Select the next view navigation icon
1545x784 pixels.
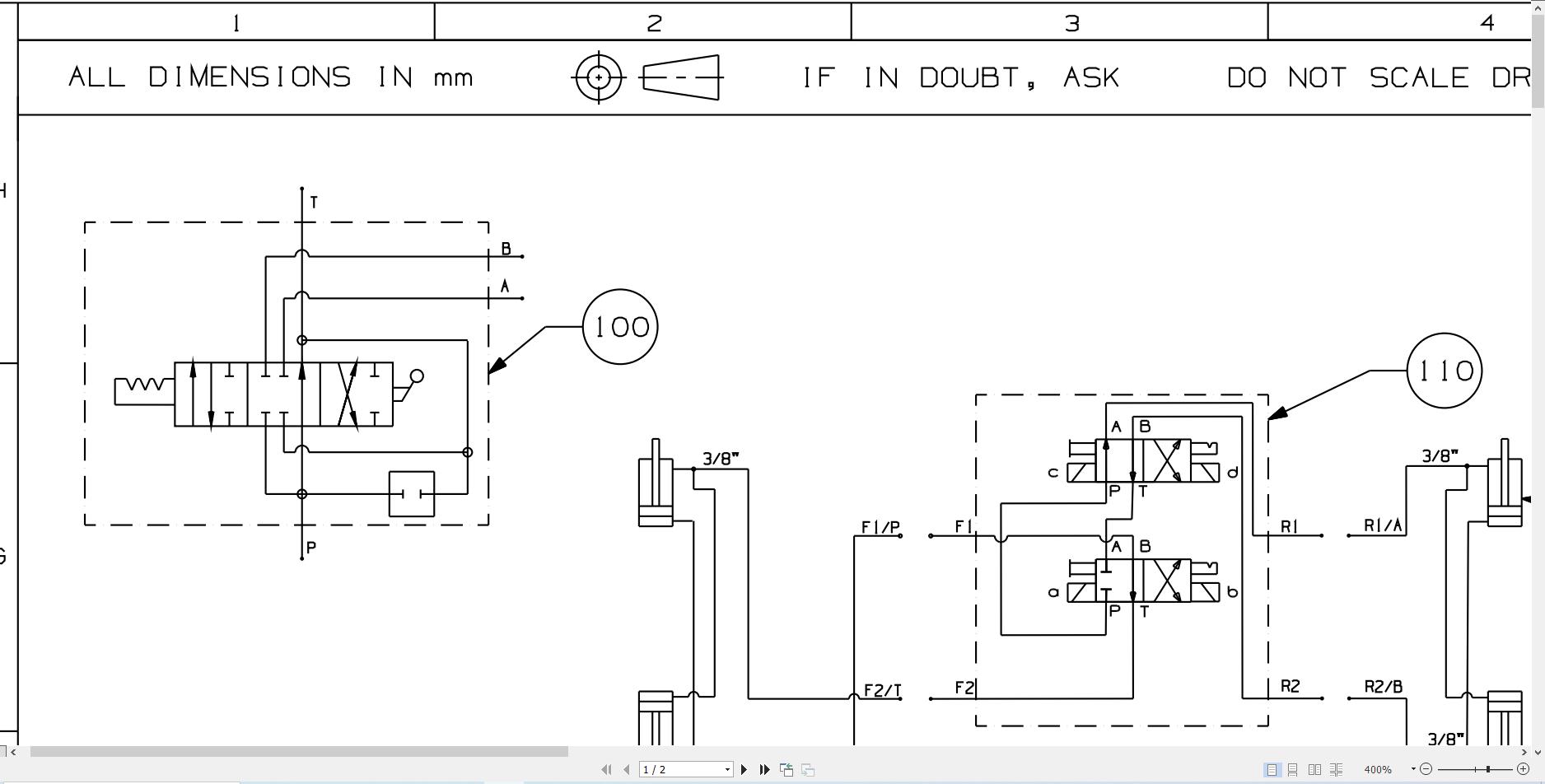(x=809, y=769)
